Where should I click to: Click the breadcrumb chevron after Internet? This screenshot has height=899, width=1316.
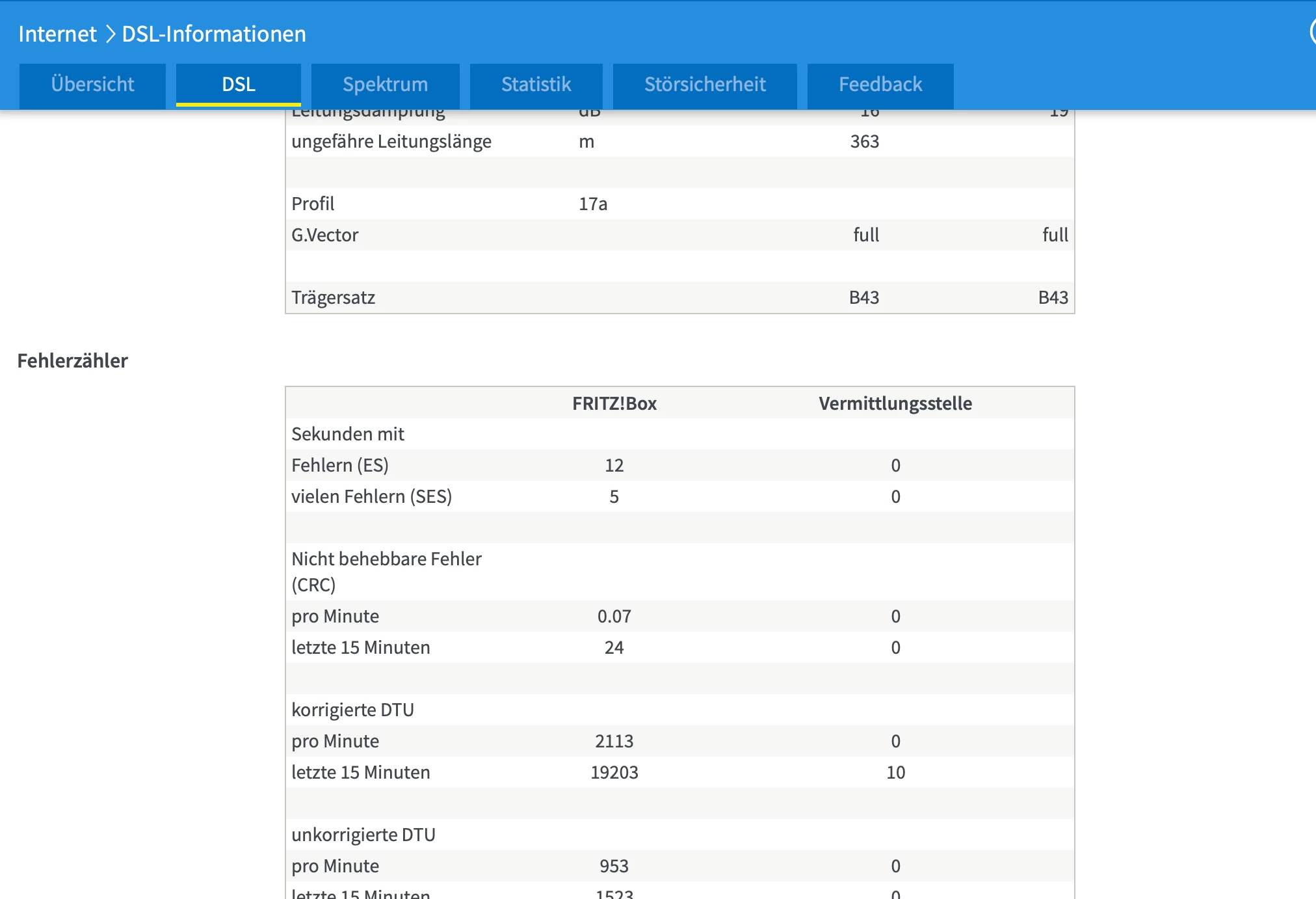click(x=110, y=34)
